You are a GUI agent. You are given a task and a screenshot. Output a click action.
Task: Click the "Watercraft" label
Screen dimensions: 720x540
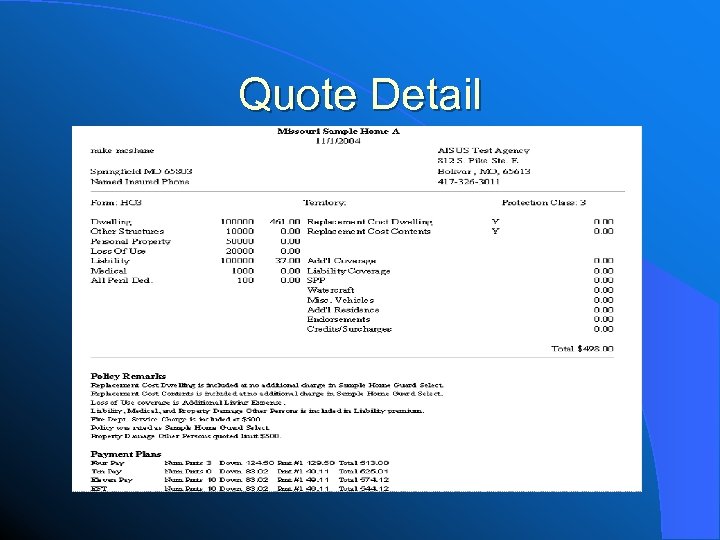(x=331, y=290)
